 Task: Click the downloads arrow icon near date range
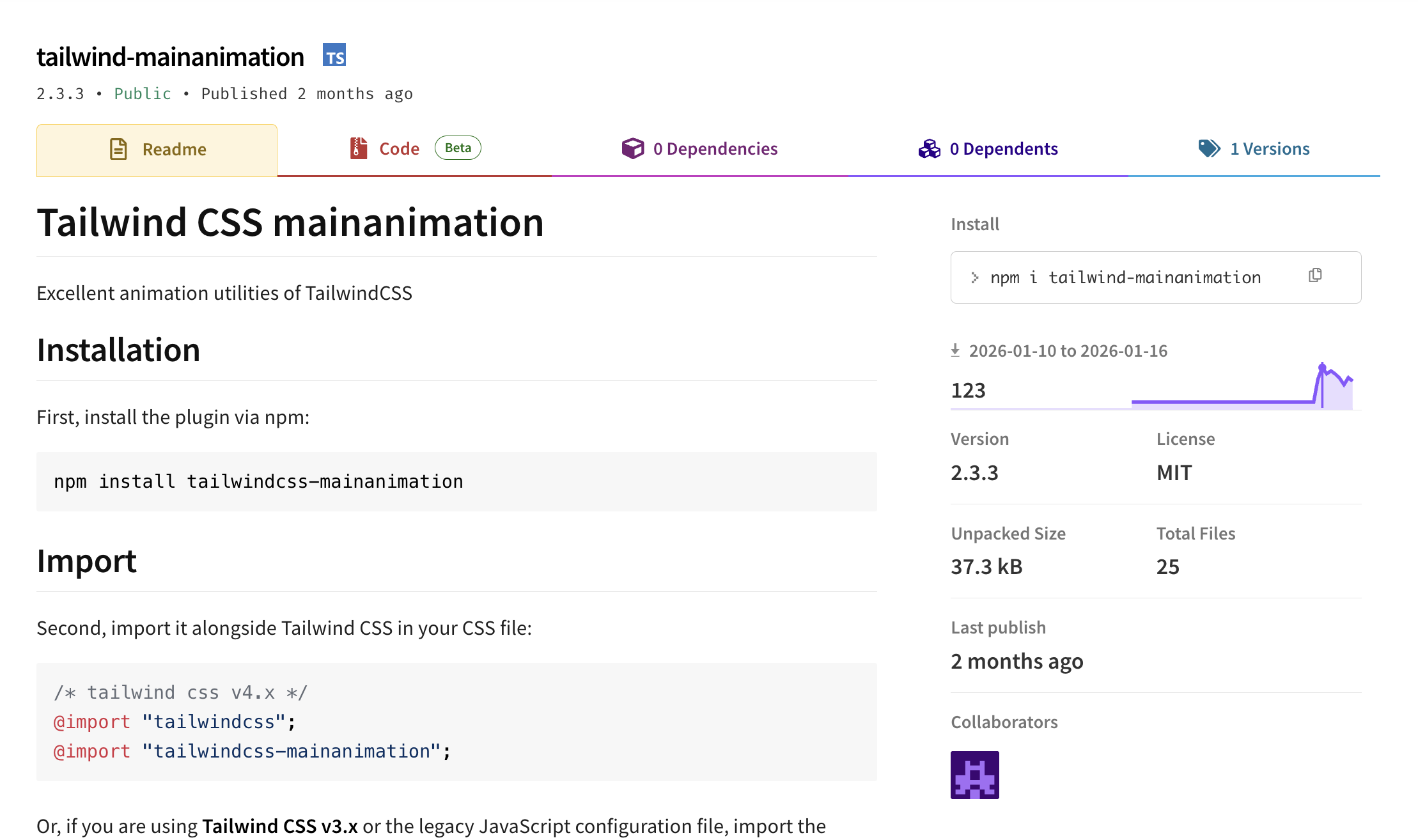[x=956, y=350]
